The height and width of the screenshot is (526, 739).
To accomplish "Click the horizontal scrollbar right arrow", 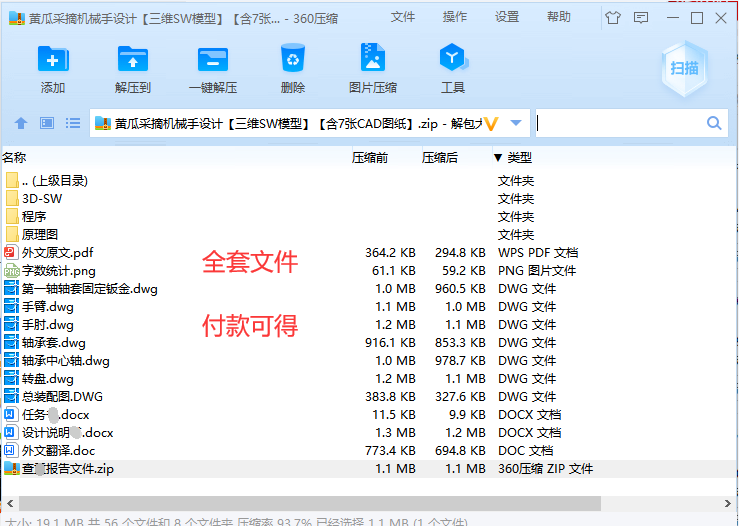I will [x=728, y=503].
